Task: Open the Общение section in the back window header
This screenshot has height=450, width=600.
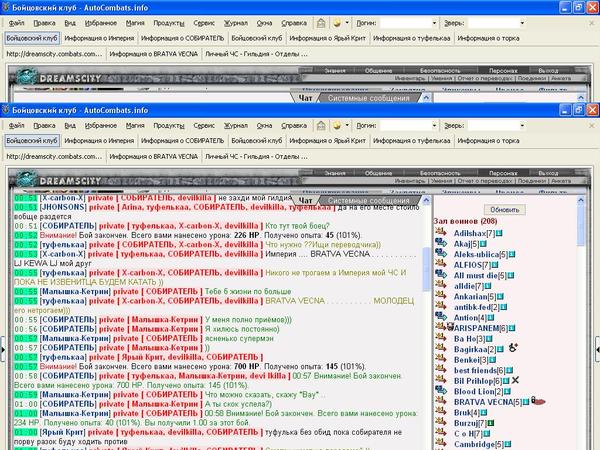Action: point(378,70)
